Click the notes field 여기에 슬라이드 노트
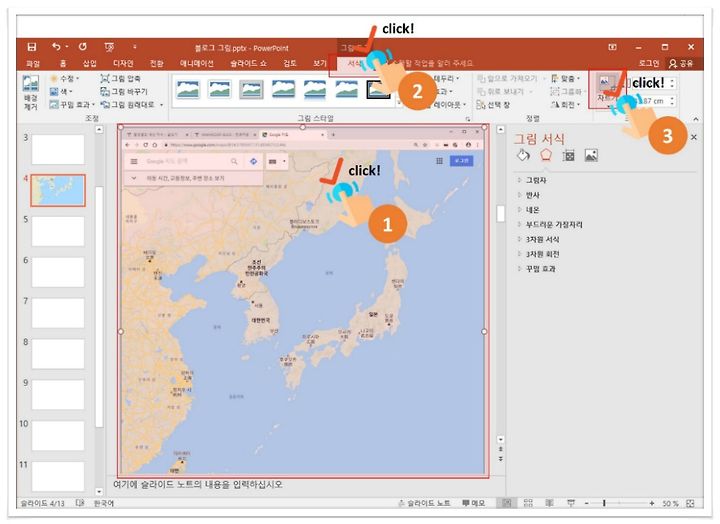This screenshot has height=524, width=720. click(x=198, y=485)
